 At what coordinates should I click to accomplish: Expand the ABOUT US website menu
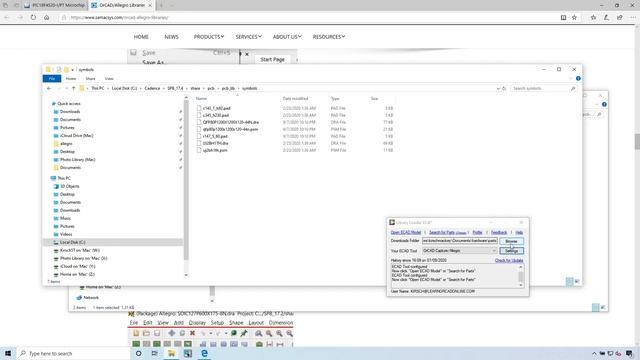[287, 37]
